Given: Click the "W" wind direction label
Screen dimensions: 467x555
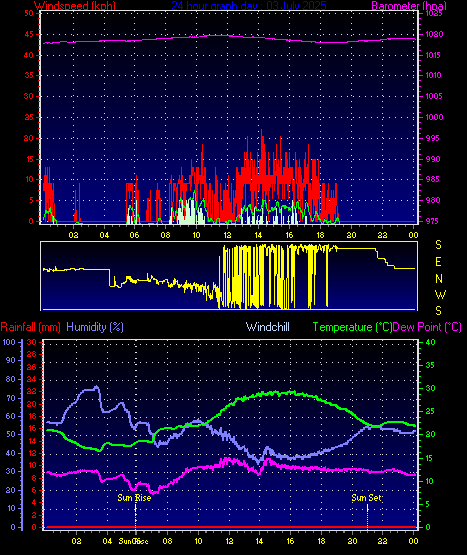Looking at the screenshot, I should [x=440, y=294].
